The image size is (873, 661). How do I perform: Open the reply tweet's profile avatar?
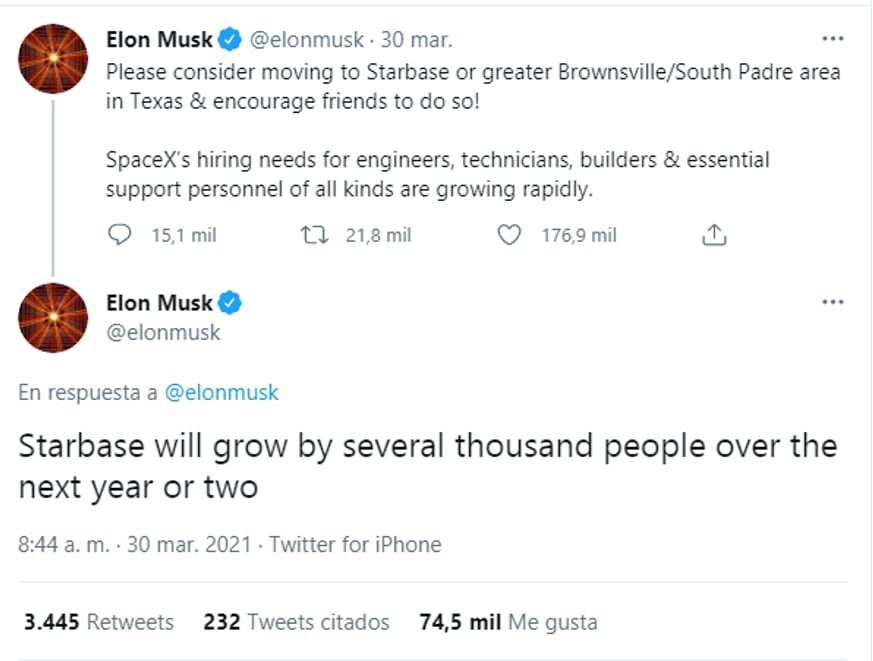click(54, 318)
